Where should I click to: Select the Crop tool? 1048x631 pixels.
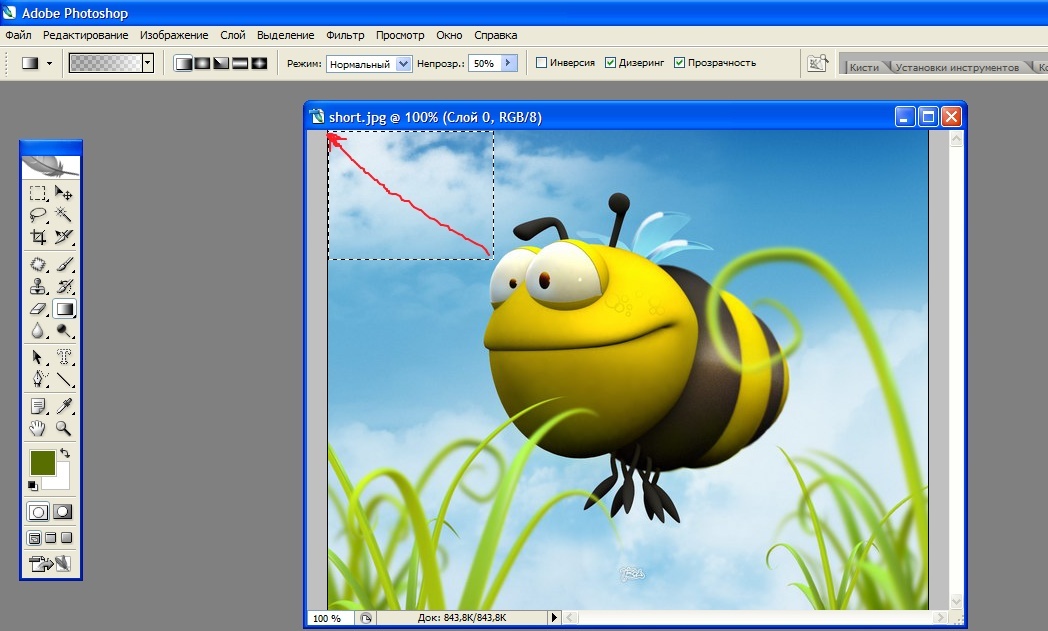[x=38, y=237]
